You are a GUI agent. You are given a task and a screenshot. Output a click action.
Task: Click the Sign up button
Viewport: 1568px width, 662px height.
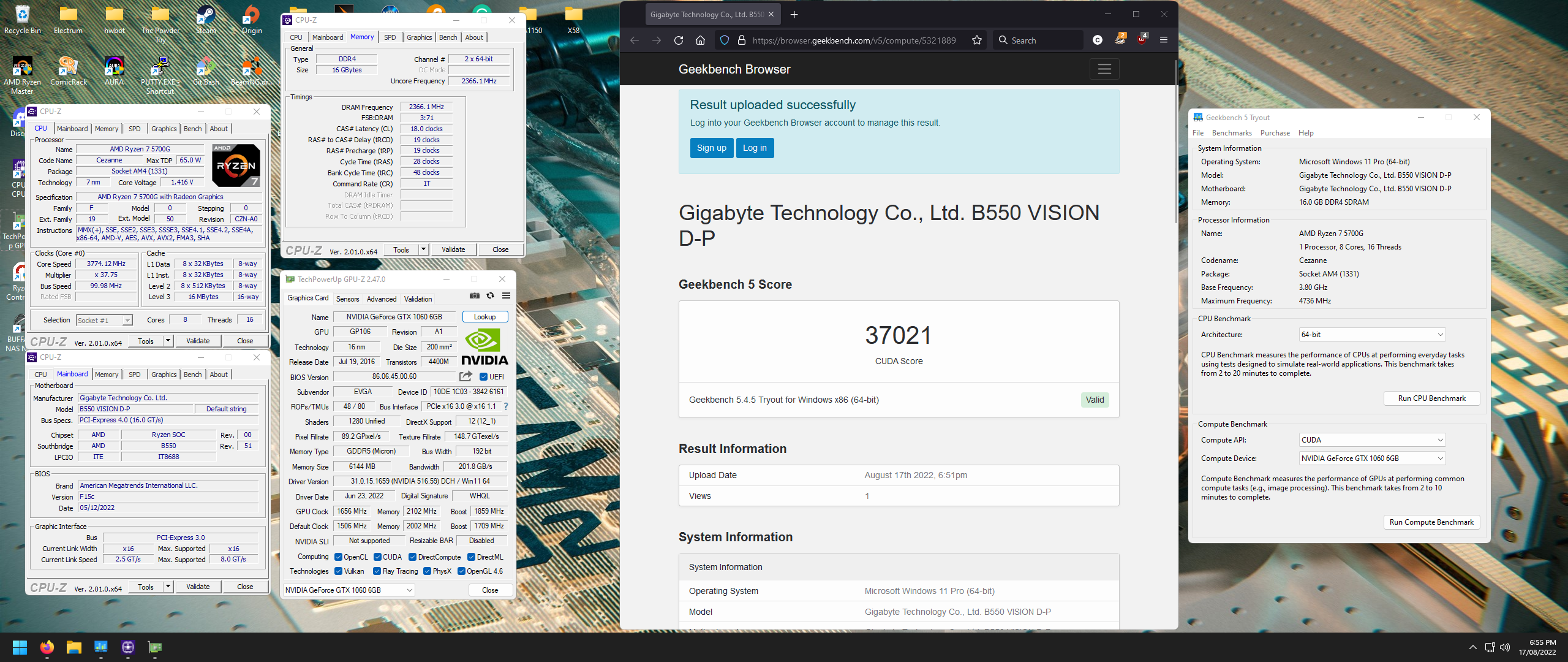point(712,148)
